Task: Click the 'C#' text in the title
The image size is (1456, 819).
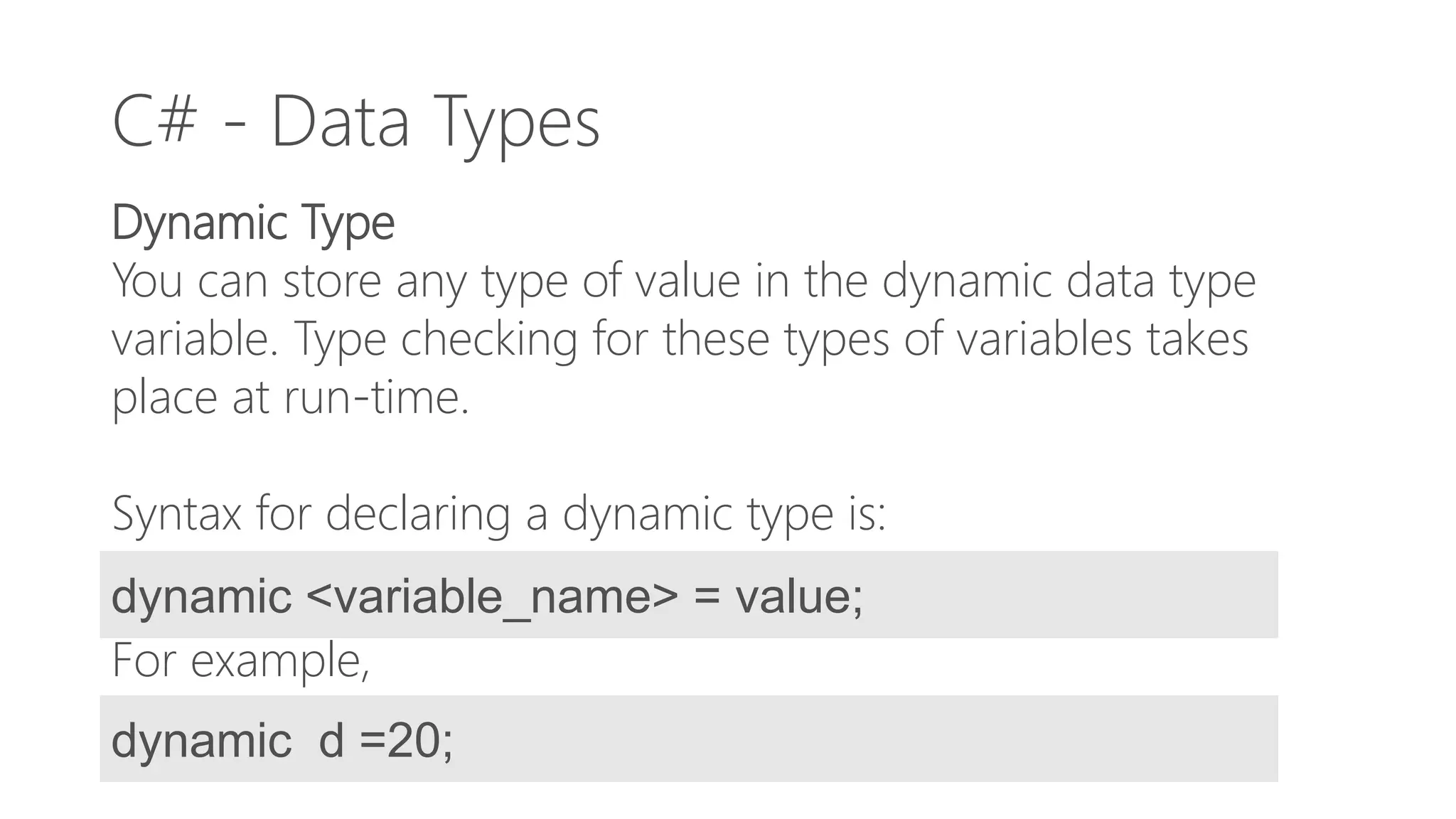Action: [x=154, y=122]
